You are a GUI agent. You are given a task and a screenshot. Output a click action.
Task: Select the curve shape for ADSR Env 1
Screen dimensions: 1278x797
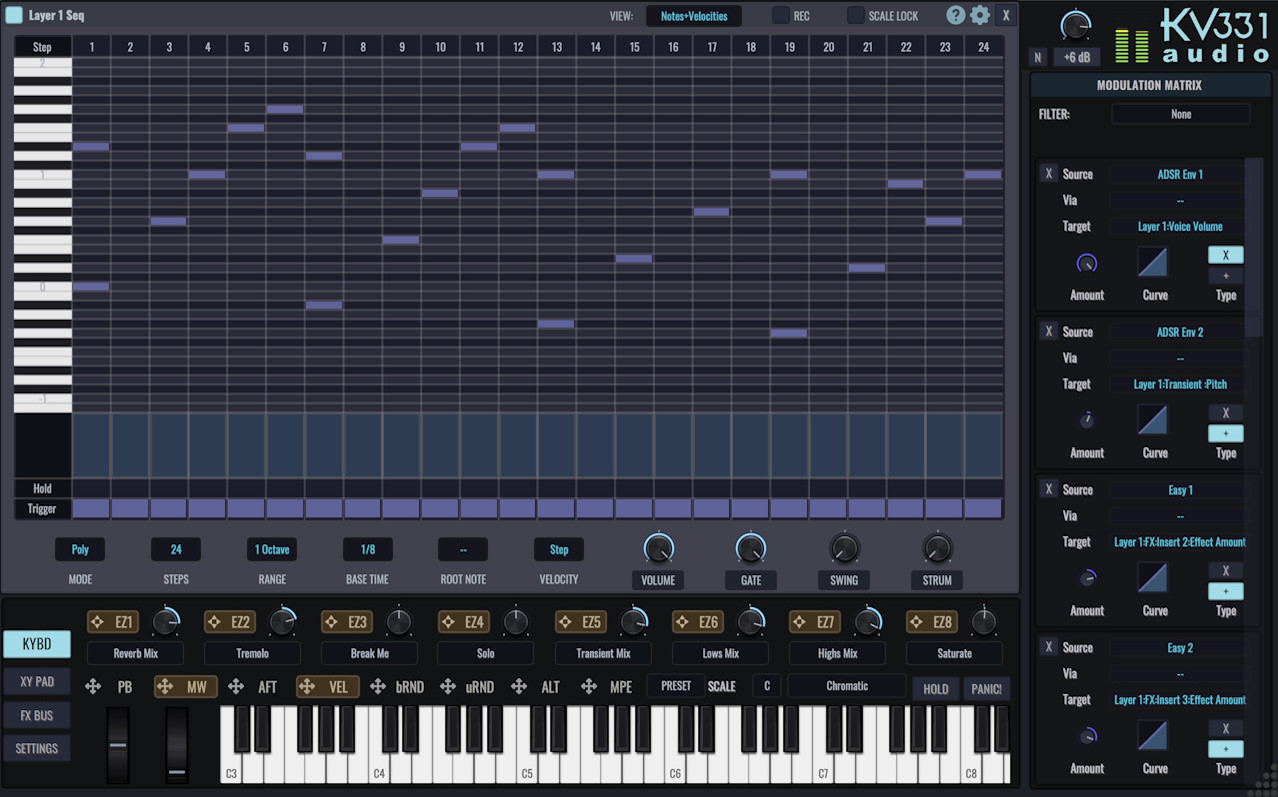pos(1153,262)
